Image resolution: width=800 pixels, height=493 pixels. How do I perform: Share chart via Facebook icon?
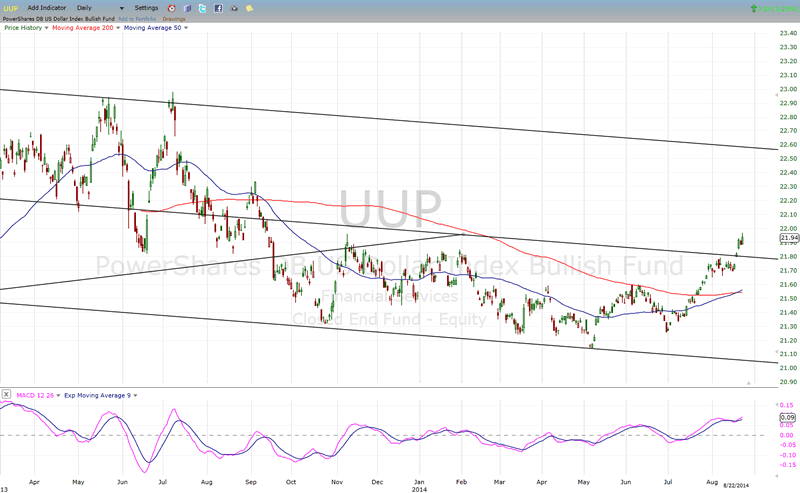click(218, 7)
